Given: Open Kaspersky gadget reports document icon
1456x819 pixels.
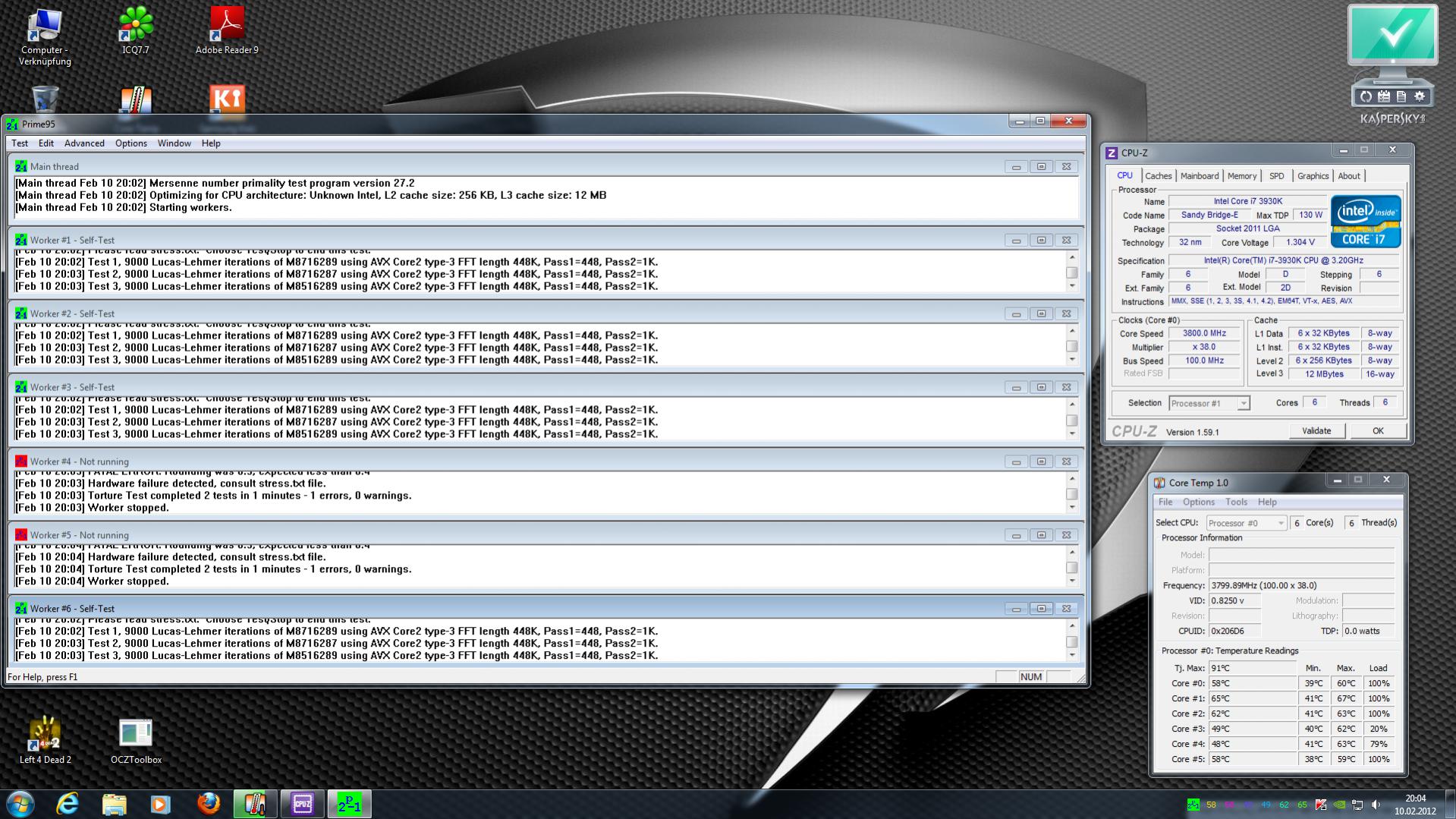Looking at the screenshot, I should click(x=1401, y=96).
